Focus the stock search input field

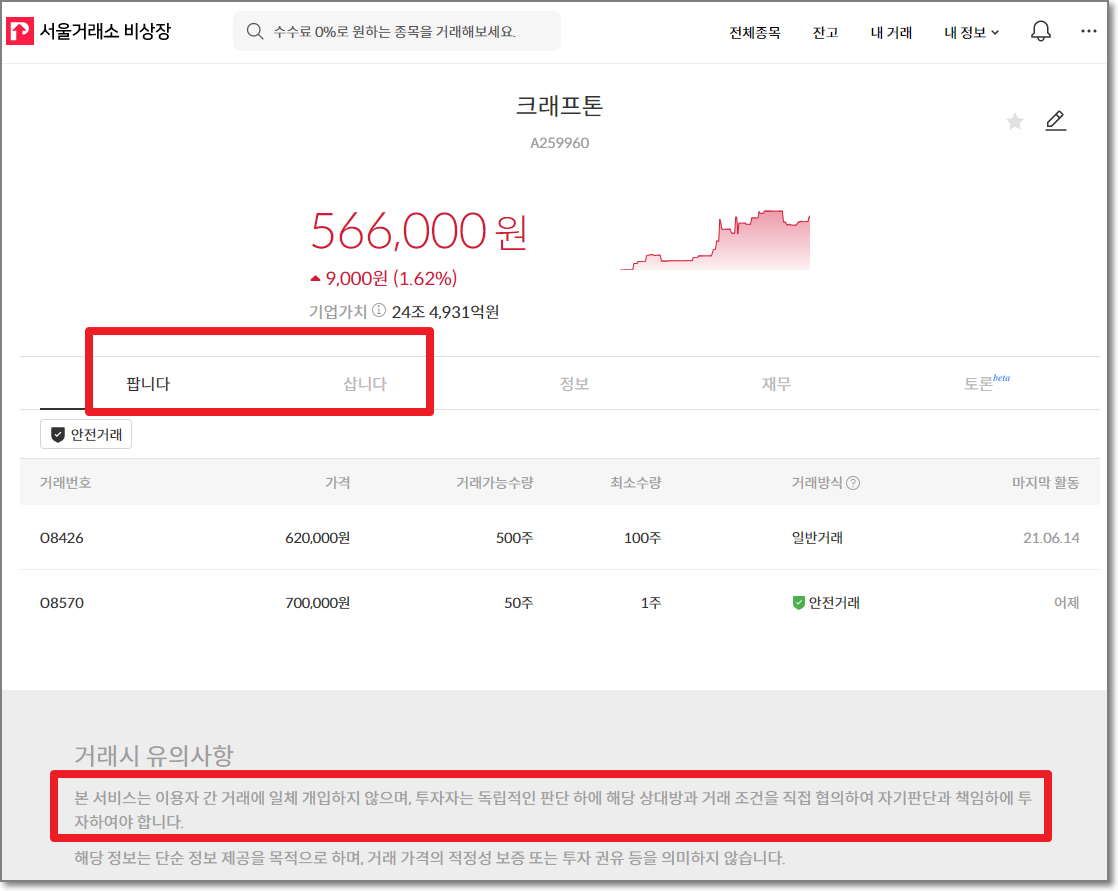pyautogui.click(x=397, y=31)
